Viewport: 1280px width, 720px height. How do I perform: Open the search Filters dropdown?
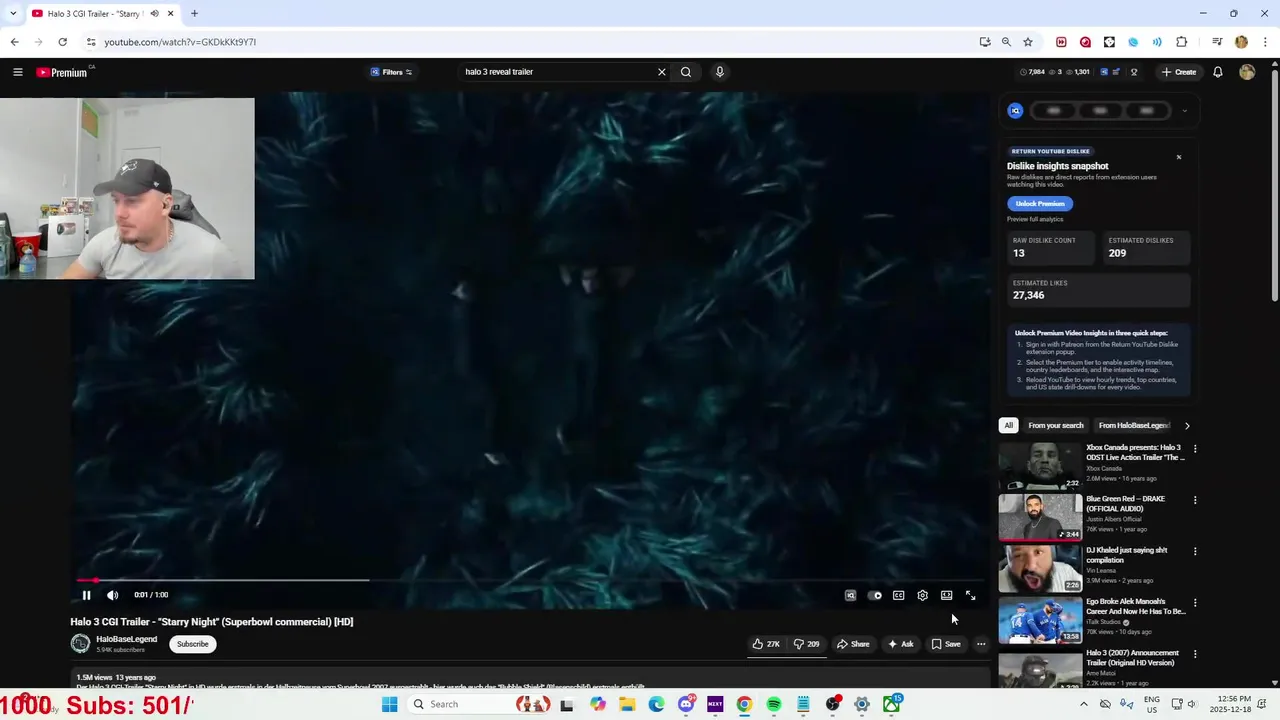click(x=391, y=72)
